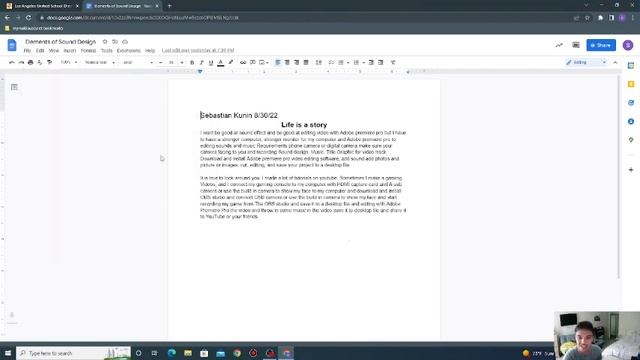Open the Extensions menu
Image resolution: width=640 pixels, height=360 pixels.
click(129, 51)
